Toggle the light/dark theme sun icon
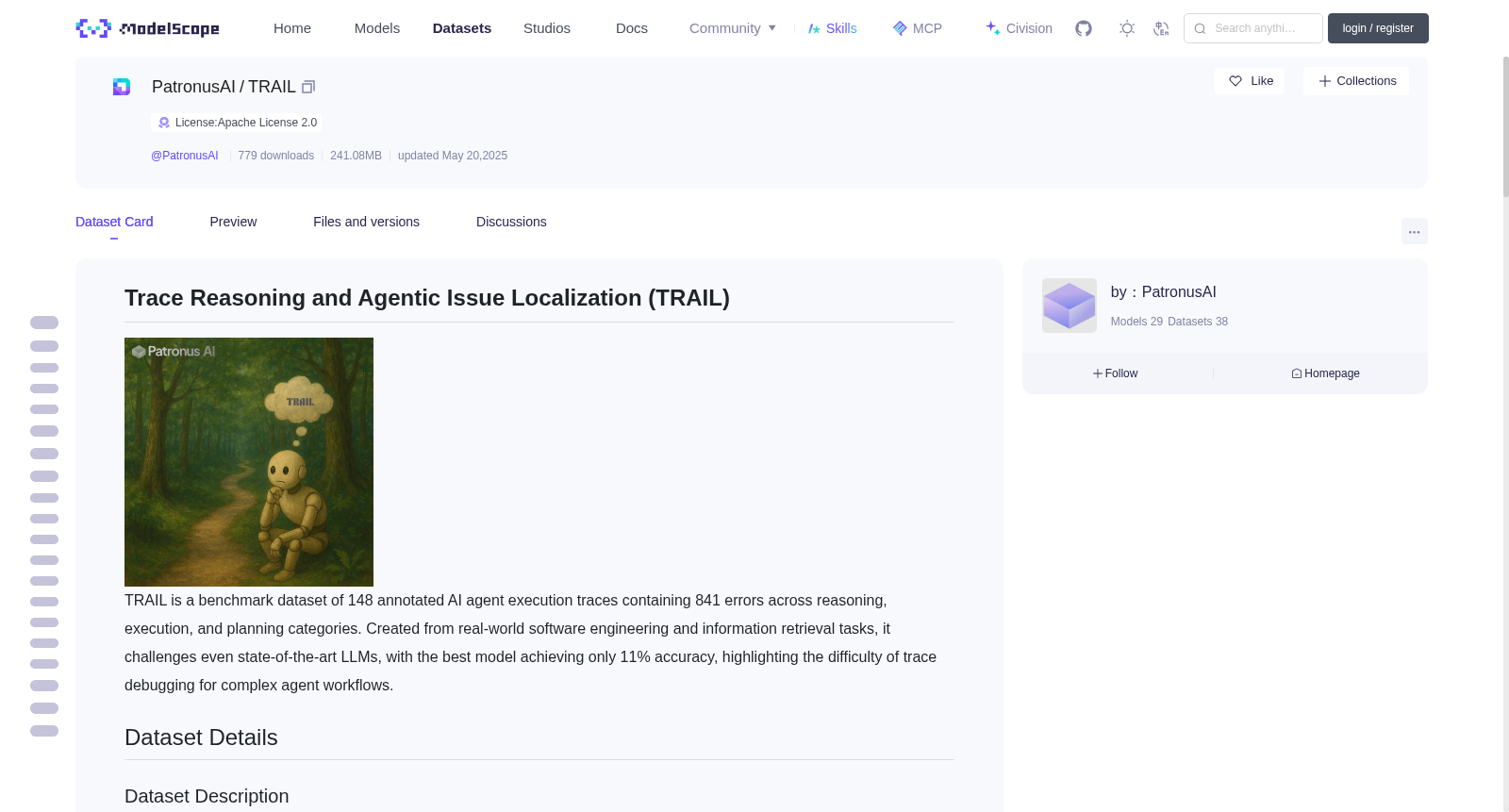1509x812 pixels. 1127,28
